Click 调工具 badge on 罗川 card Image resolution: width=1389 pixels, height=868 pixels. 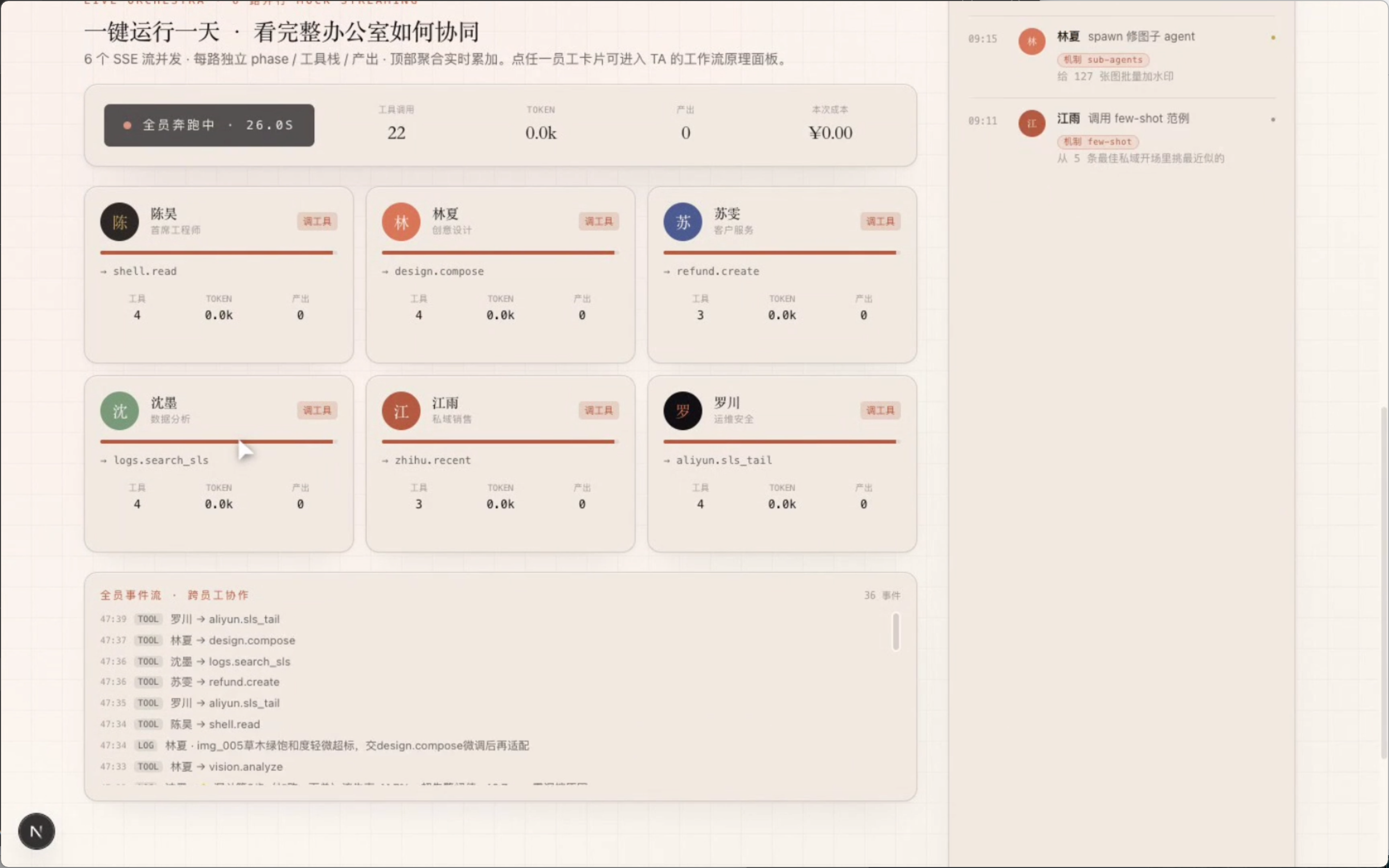[x=880, y=410]
